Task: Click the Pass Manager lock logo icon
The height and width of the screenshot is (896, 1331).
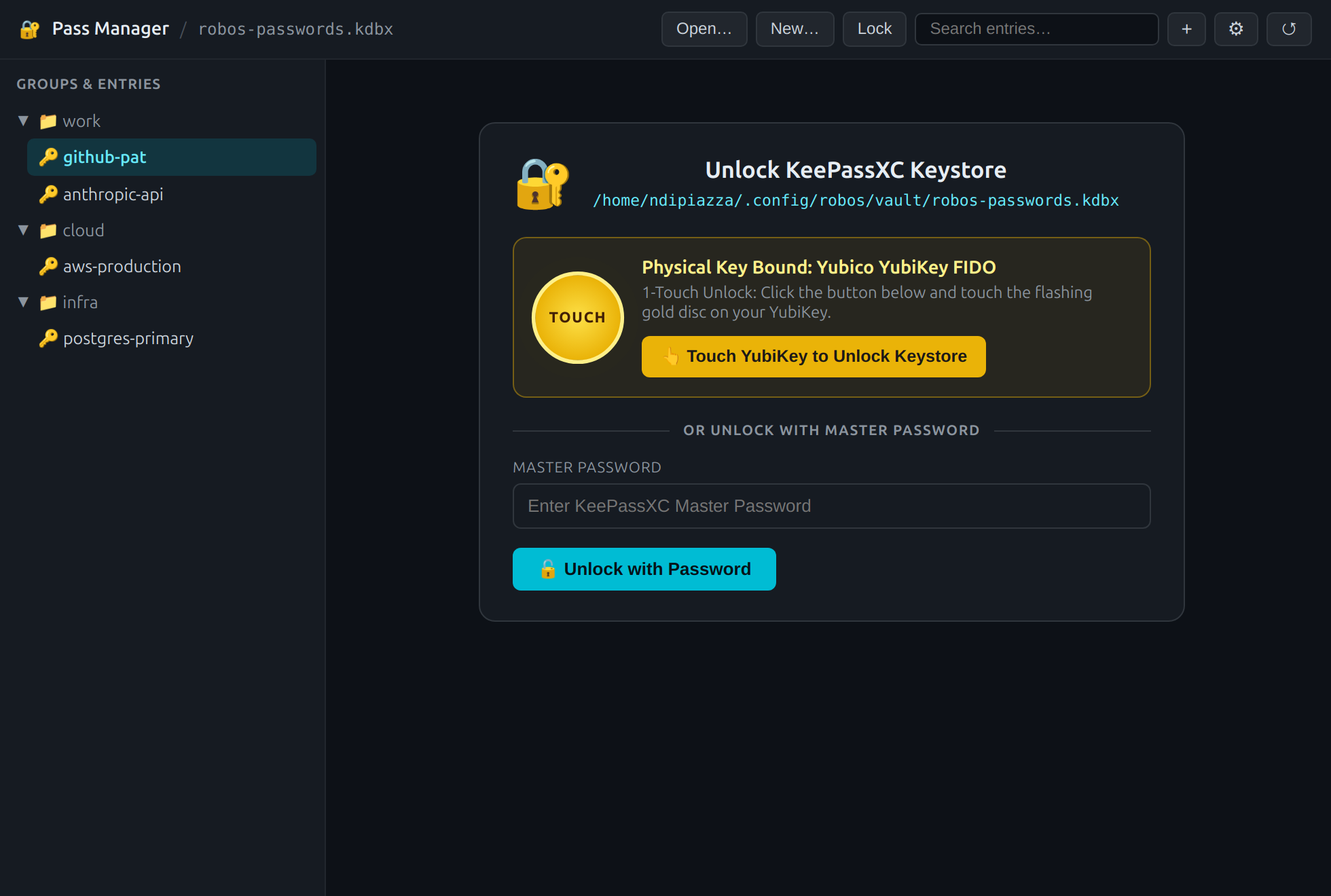Action: pos(30,29)
